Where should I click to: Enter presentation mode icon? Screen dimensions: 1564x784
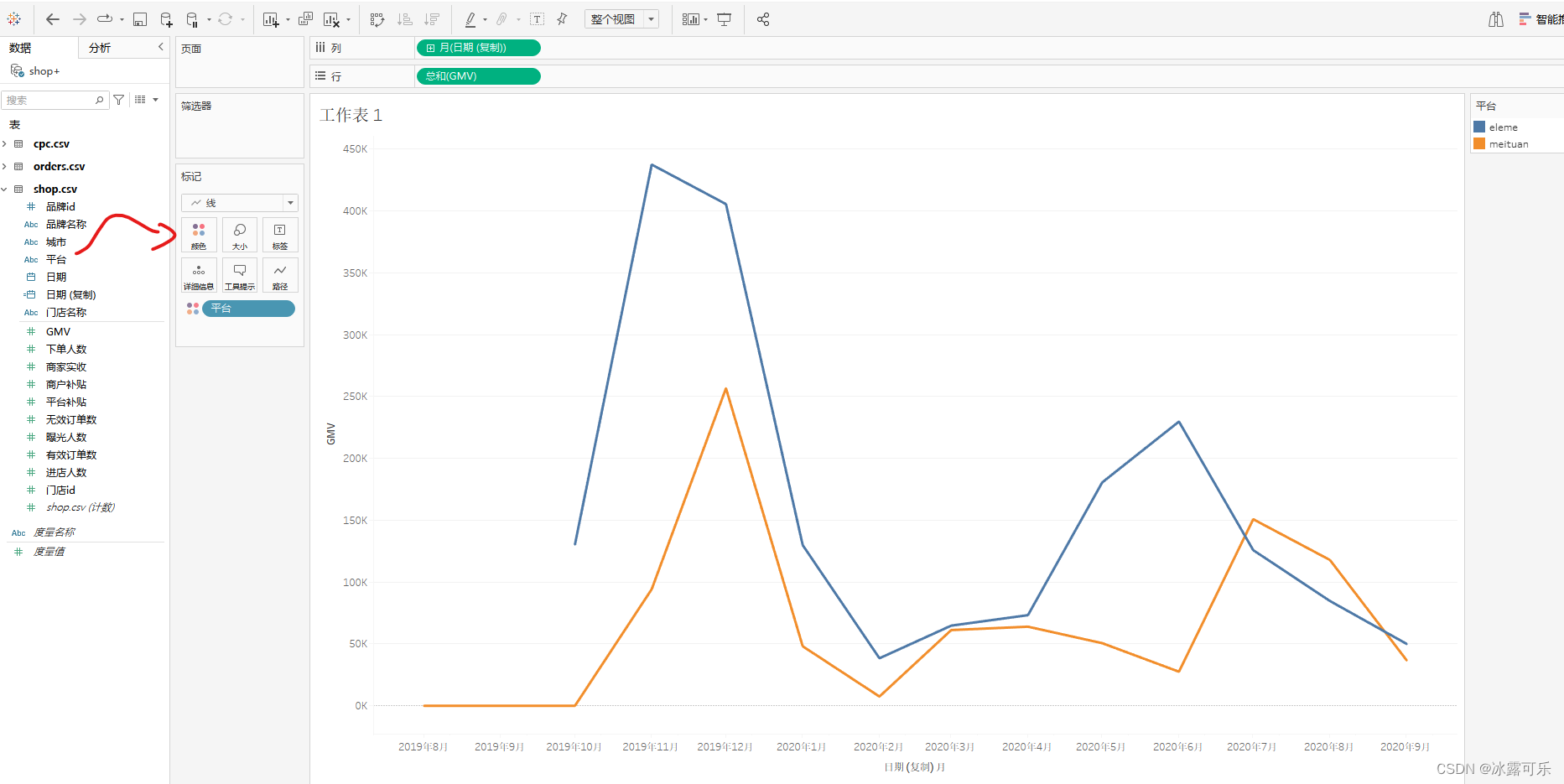(725, 19)
